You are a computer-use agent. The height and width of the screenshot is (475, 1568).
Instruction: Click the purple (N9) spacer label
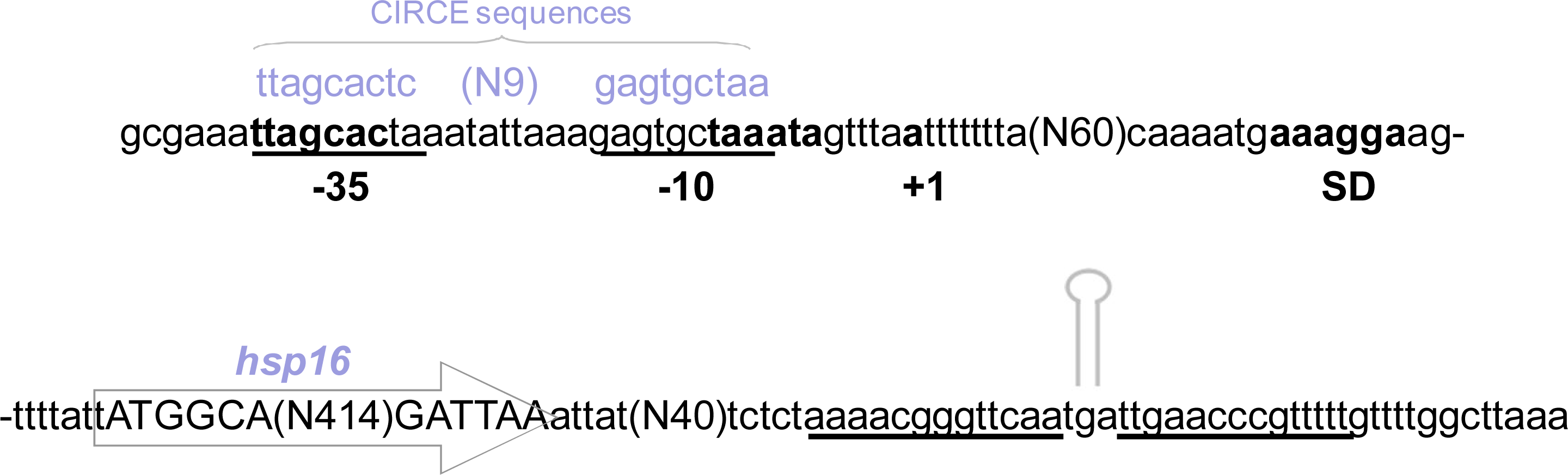499,83
